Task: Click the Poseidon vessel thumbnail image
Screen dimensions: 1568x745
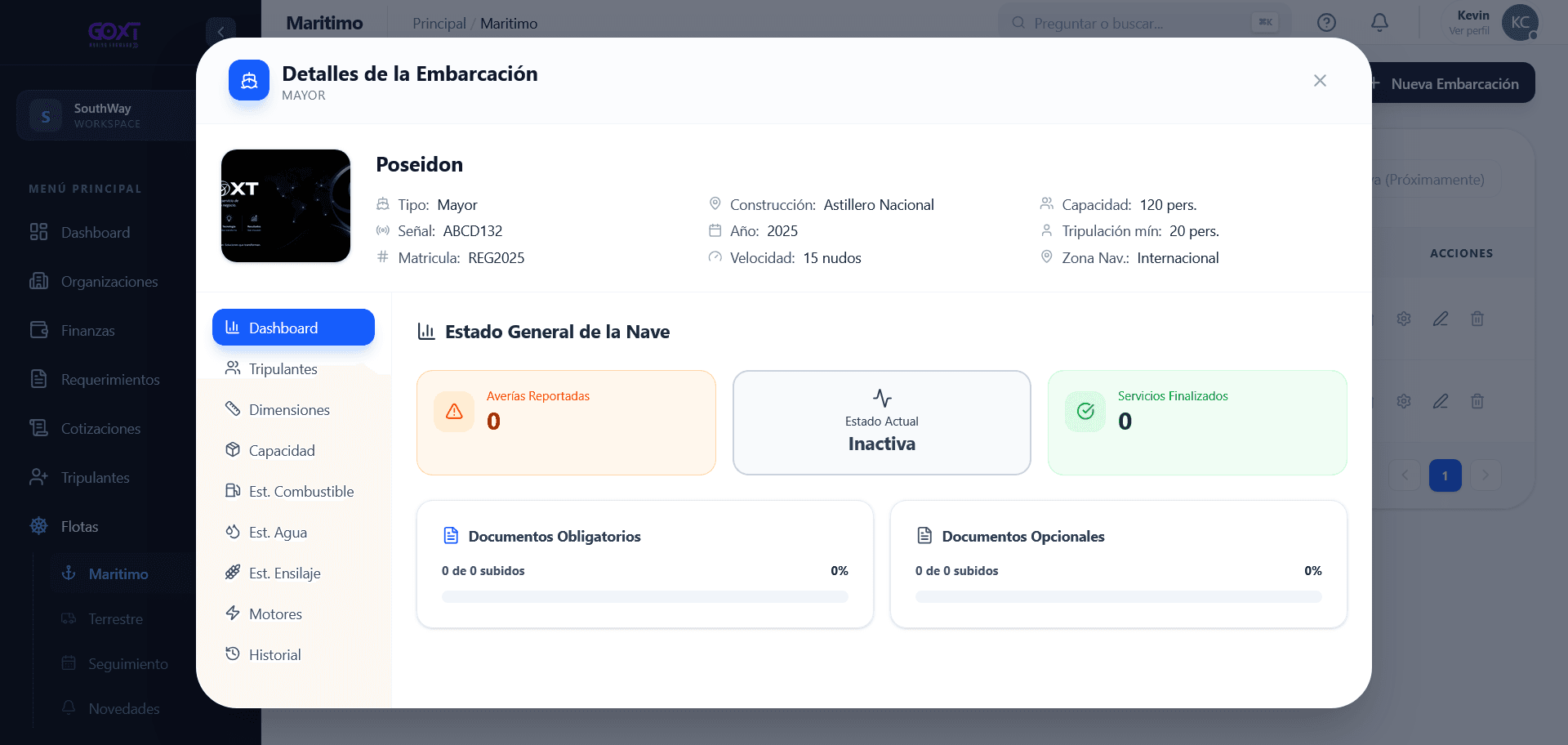Action: pyautogui.click(x=286, y=206)
